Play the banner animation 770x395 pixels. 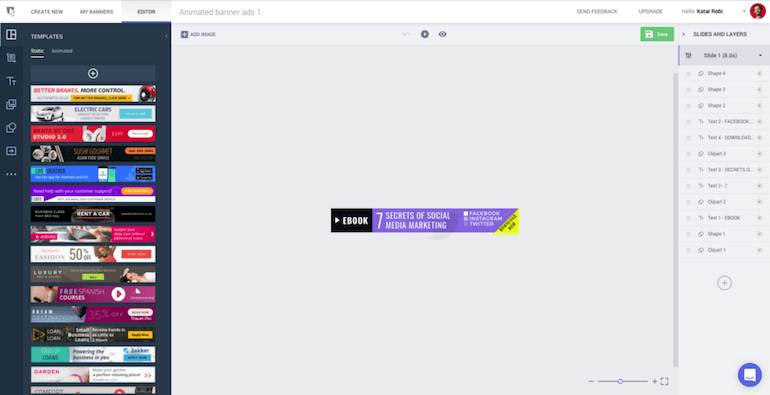tap(425, 34)
